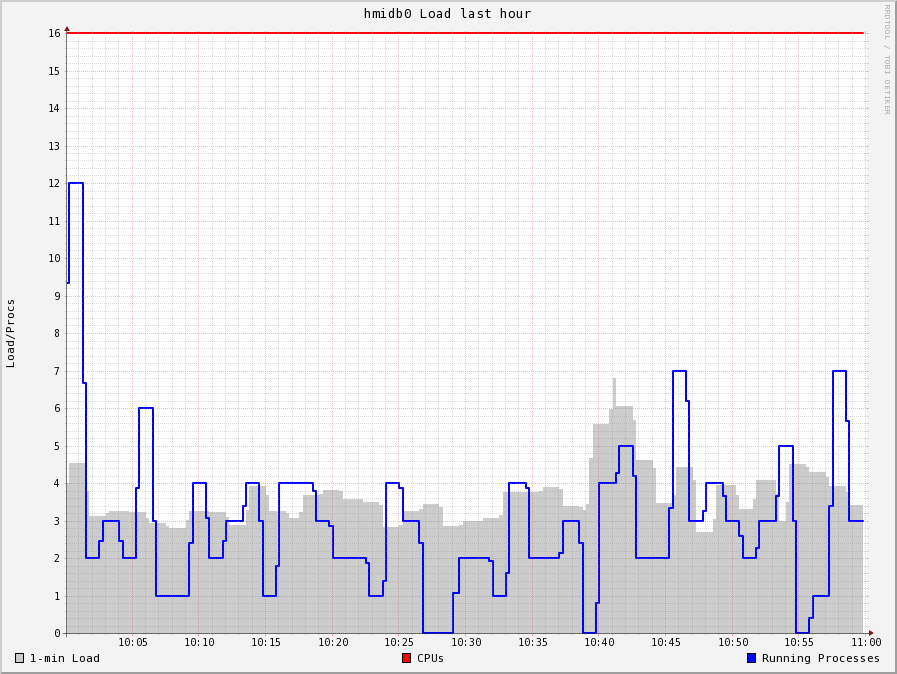Select the "1-min Load" legend label
Screen dimensions: 897x674
point(64,658)
